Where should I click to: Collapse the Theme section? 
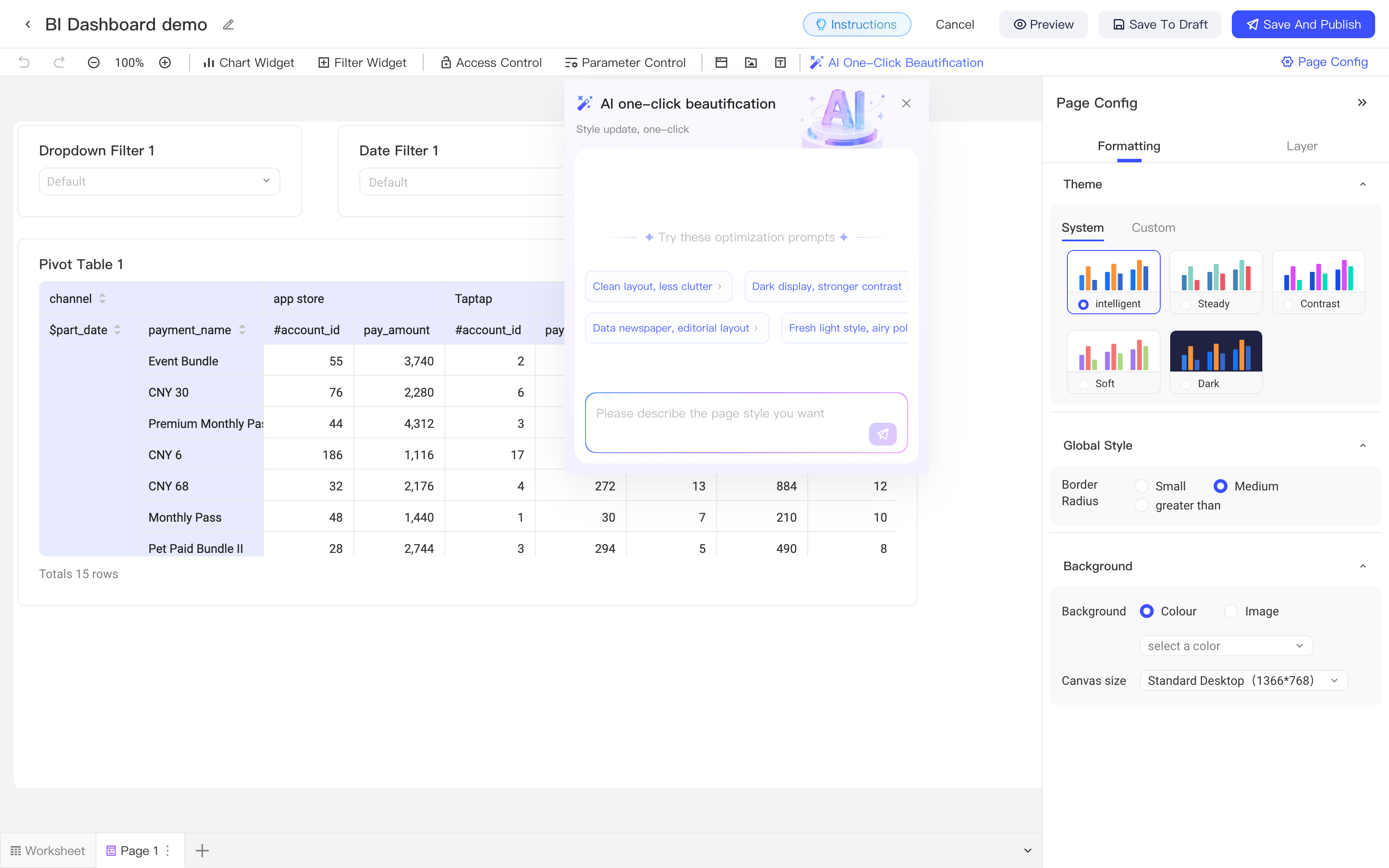[1363, 184]
